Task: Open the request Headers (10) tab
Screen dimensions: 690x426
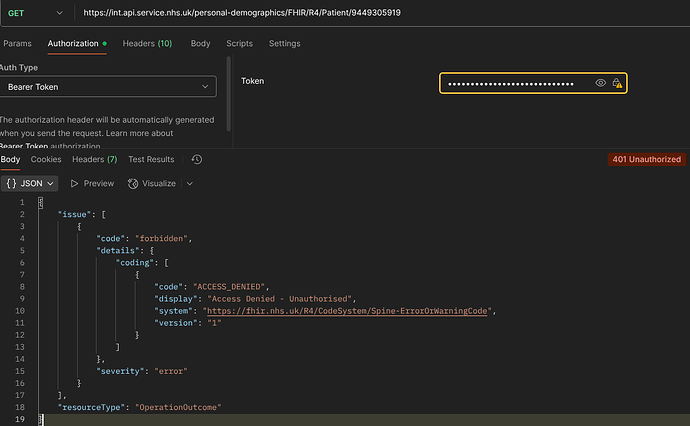Action: pyautogui.click(x=147, y=44)
